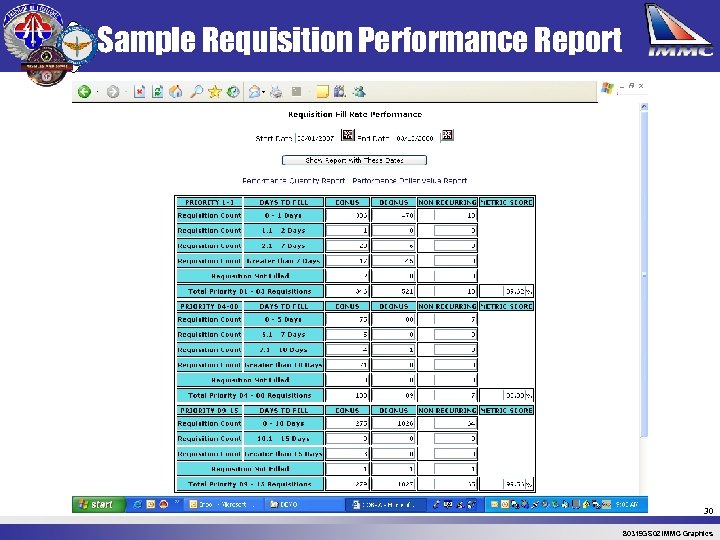Open the Research books toolbar icon
This screenshot has width=720, height=540.
[340, 92]
